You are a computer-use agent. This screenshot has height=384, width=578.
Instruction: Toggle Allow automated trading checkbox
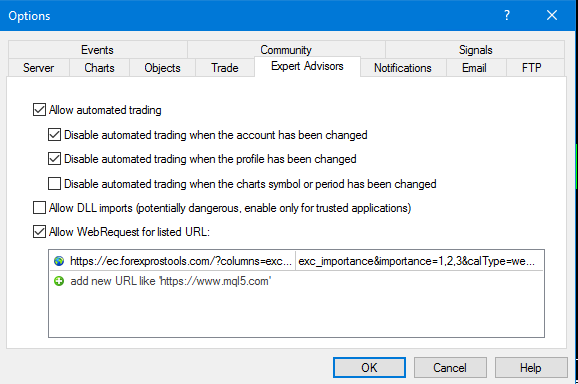[x=39, y=110]
